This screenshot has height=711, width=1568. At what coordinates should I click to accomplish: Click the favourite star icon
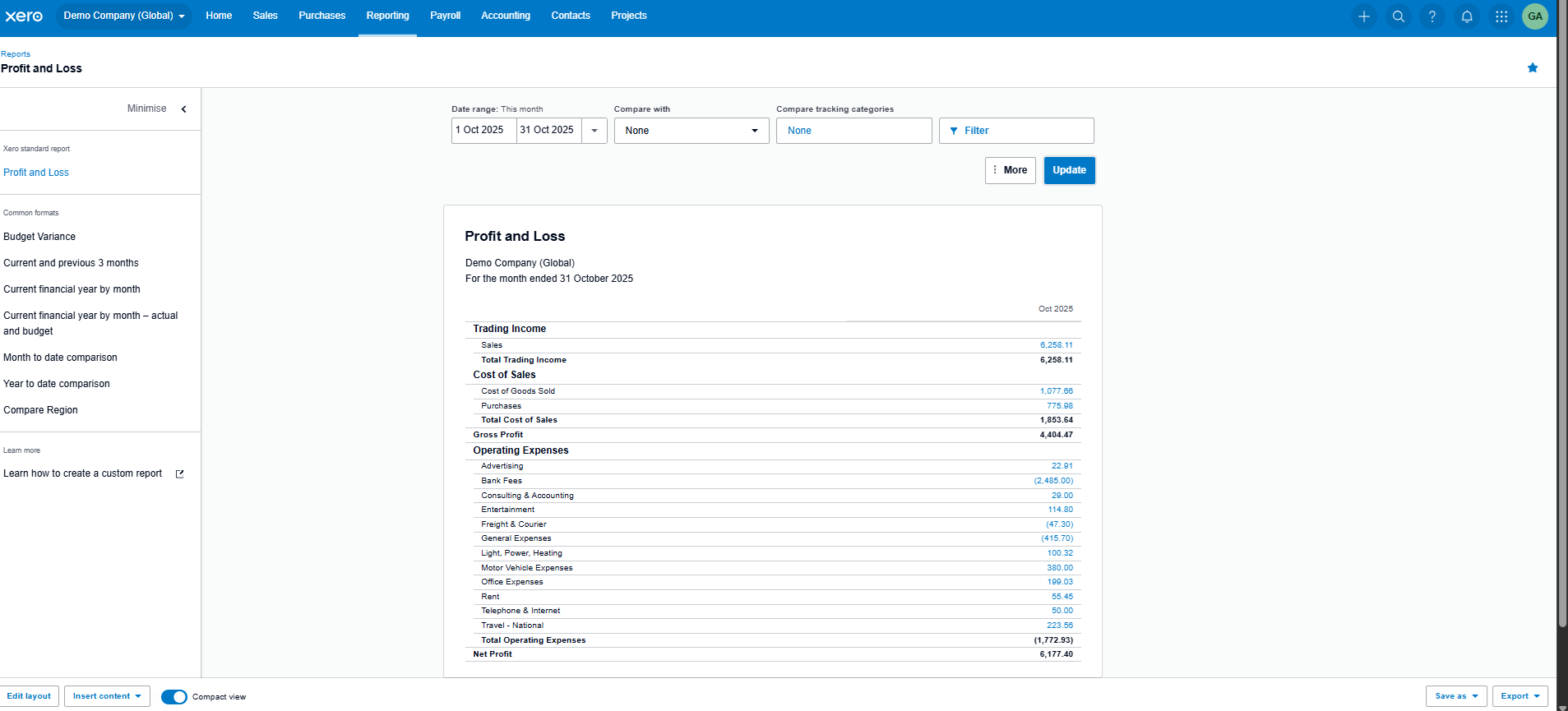point(1533,68)
